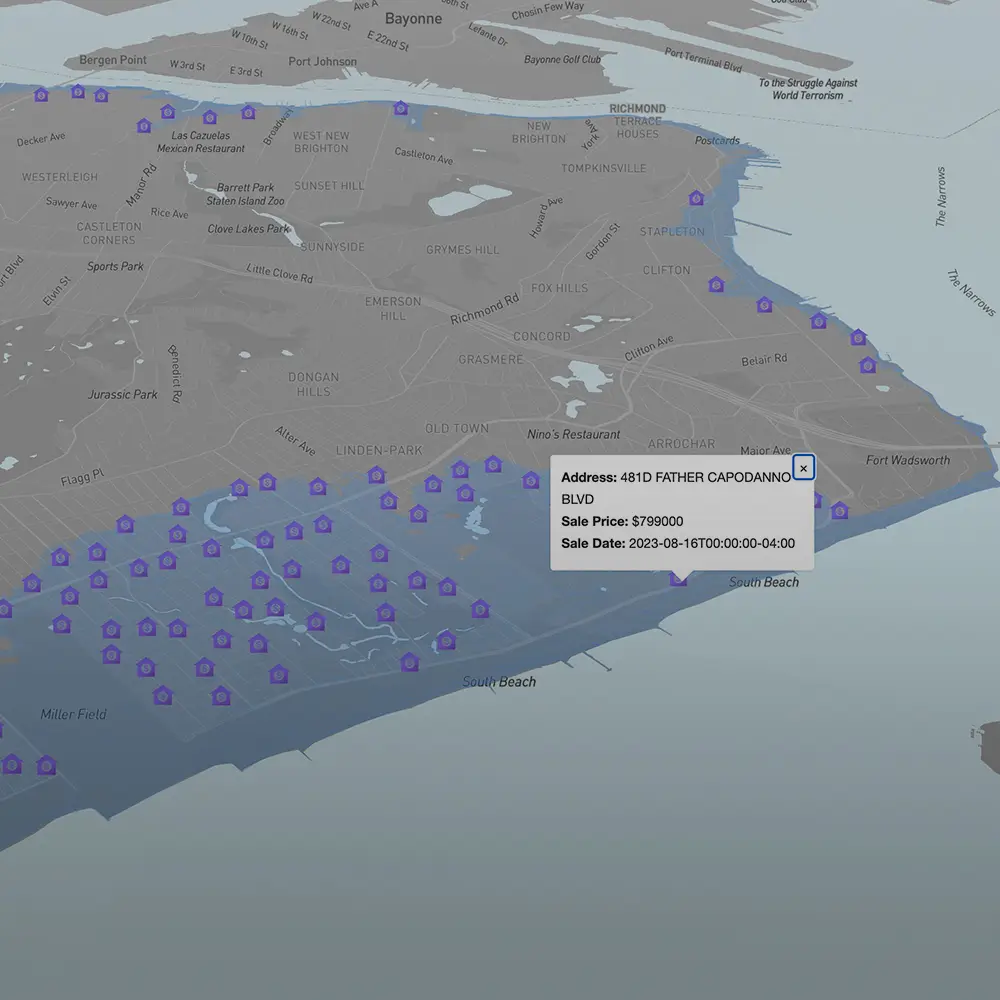Click the 481D Father Capodanno address text
Screen dimensions: 1000x1000
click(704, 478)
